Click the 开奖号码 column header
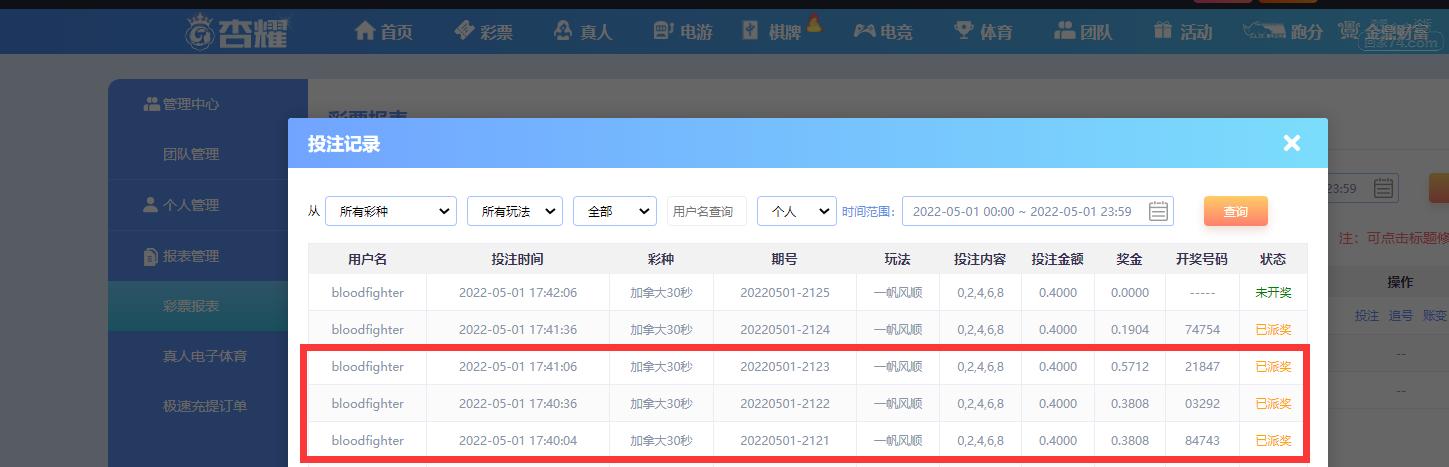The width and height of the screenshot is (1449, 467). click(x=1202, y=259)
